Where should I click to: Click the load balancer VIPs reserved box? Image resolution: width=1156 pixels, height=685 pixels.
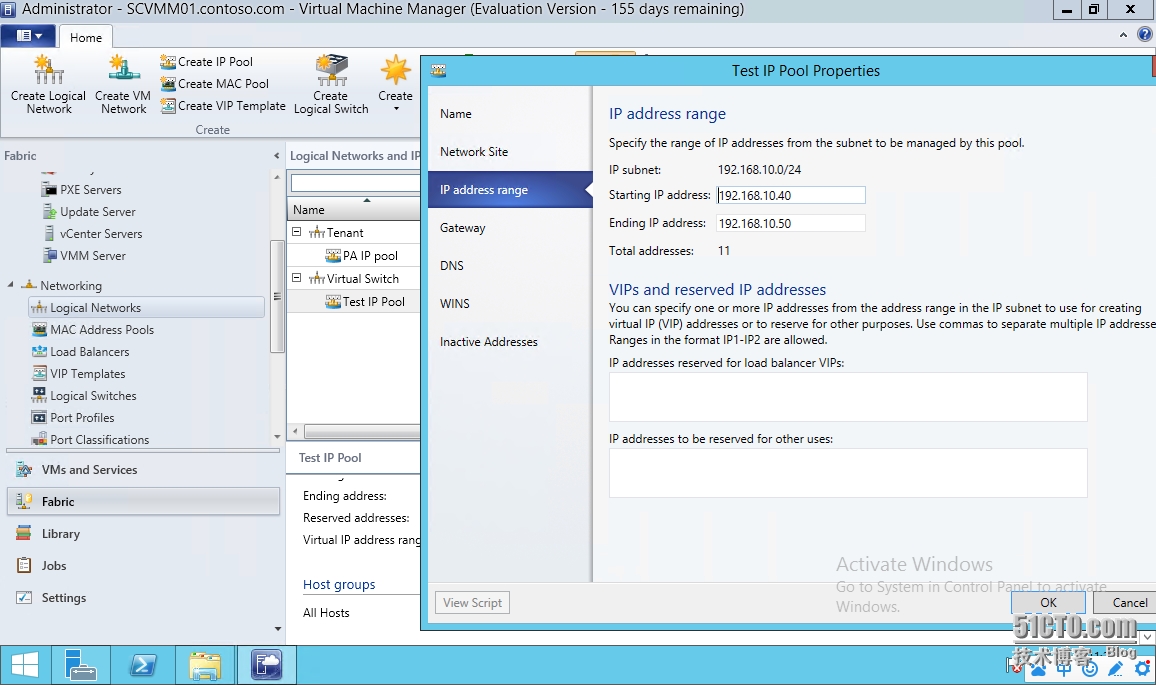pyautogui.click(x=848, y=397)
